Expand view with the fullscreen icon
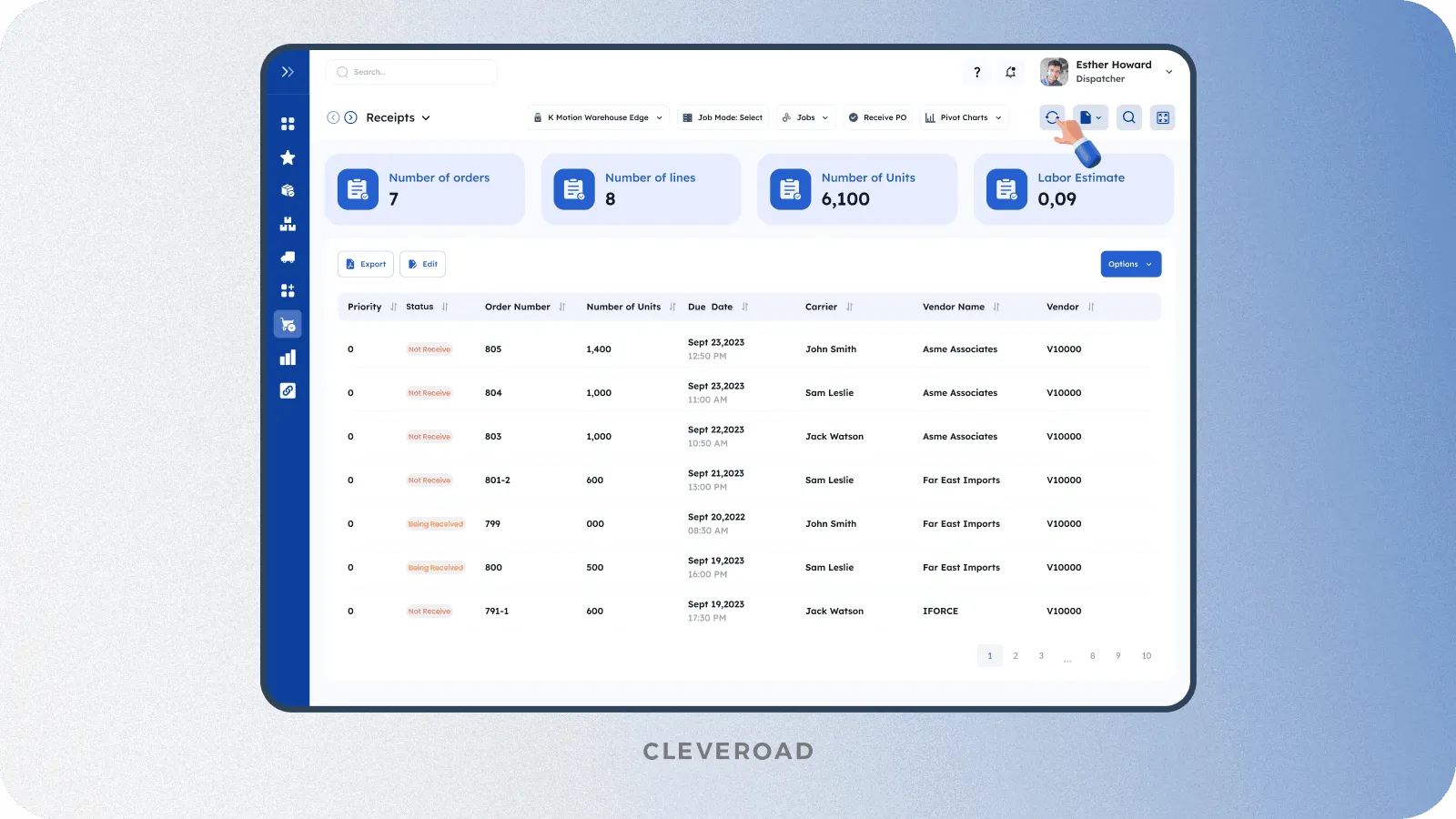Viewport: 1456px width, 819px height. 1162,117
